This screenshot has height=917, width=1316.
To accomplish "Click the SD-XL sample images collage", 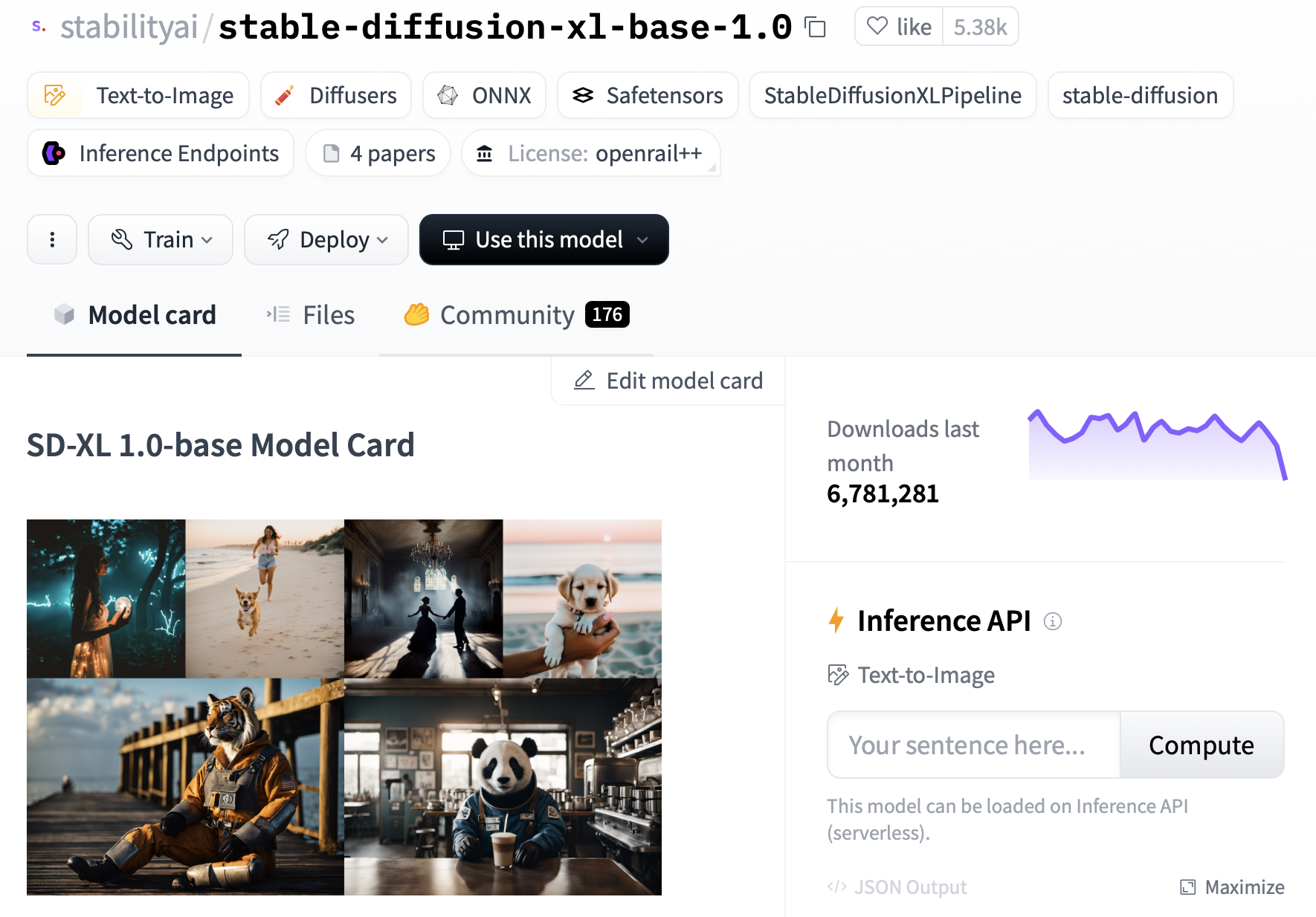I will pos(344,707).
